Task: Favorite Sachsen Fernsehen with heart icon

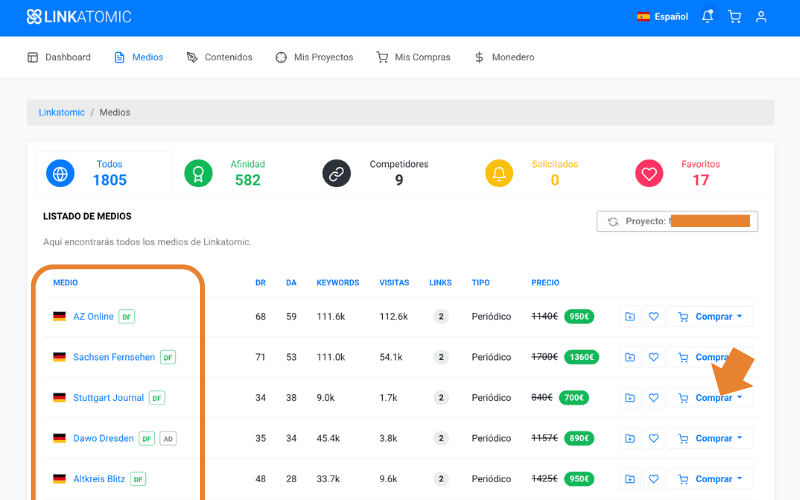Action: click(x=654, y=357)
